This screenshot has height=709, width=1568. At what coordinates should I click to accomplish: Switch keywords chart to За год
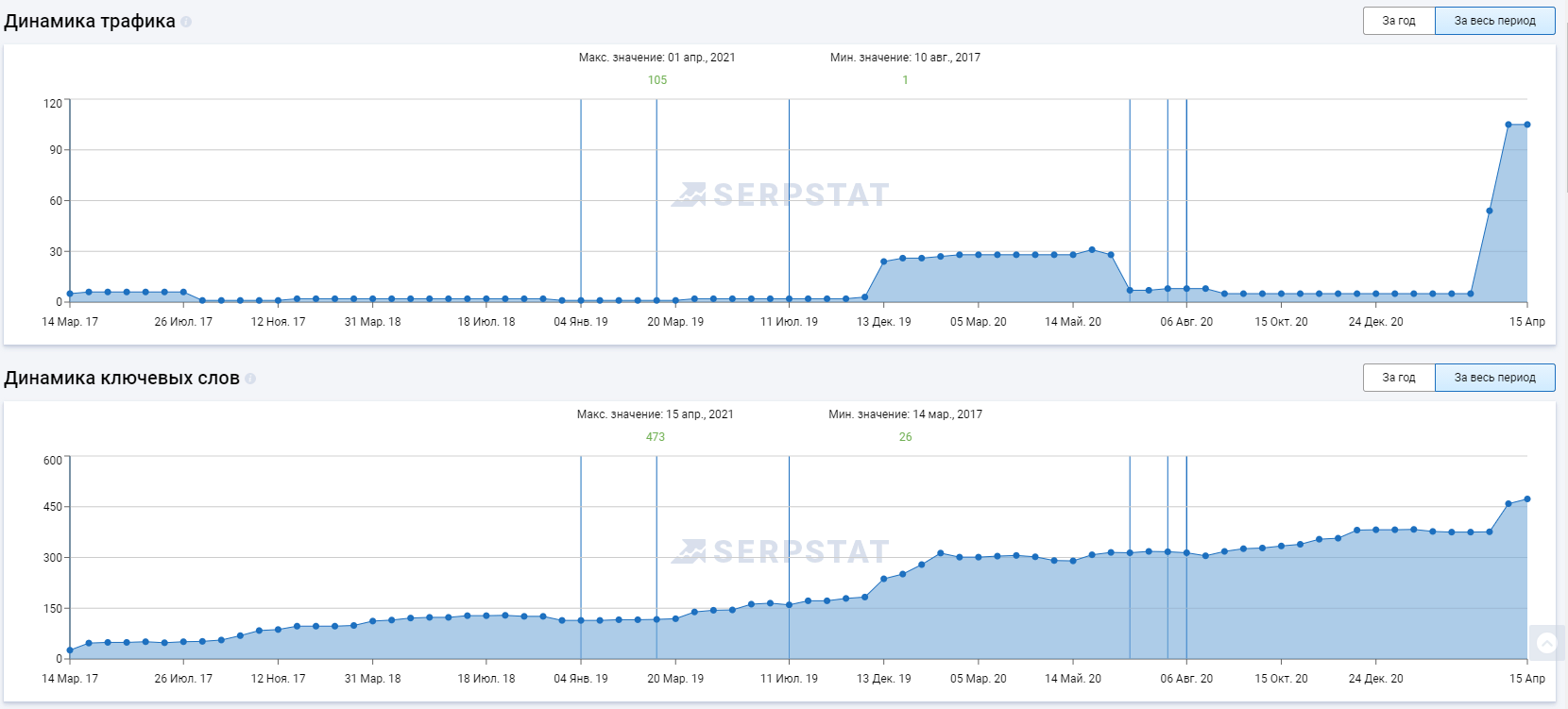pyautogui.click(x=1398, y=378)
